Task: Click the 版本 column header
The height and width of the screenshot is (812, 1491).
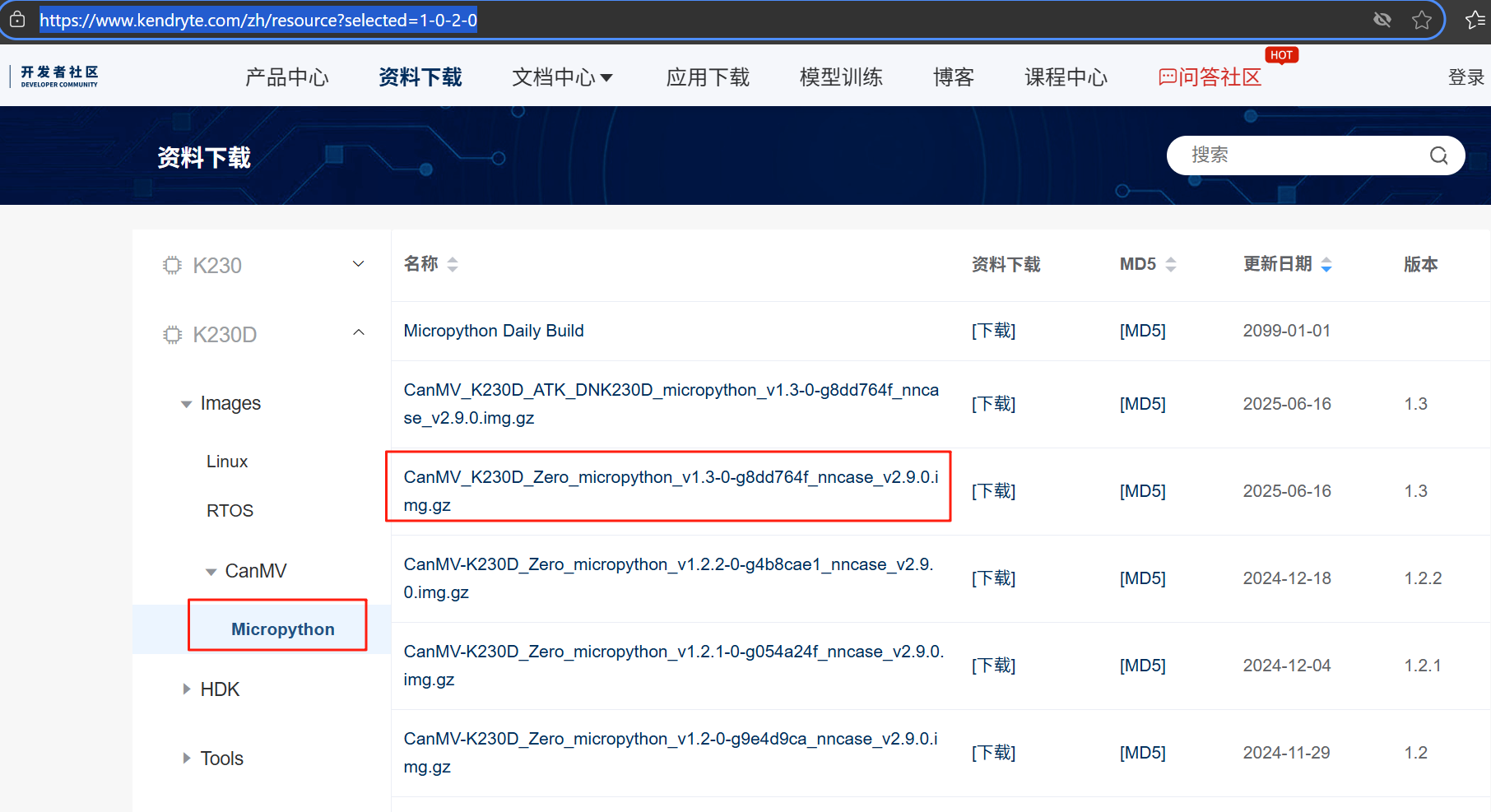Action: (1421, 264)
